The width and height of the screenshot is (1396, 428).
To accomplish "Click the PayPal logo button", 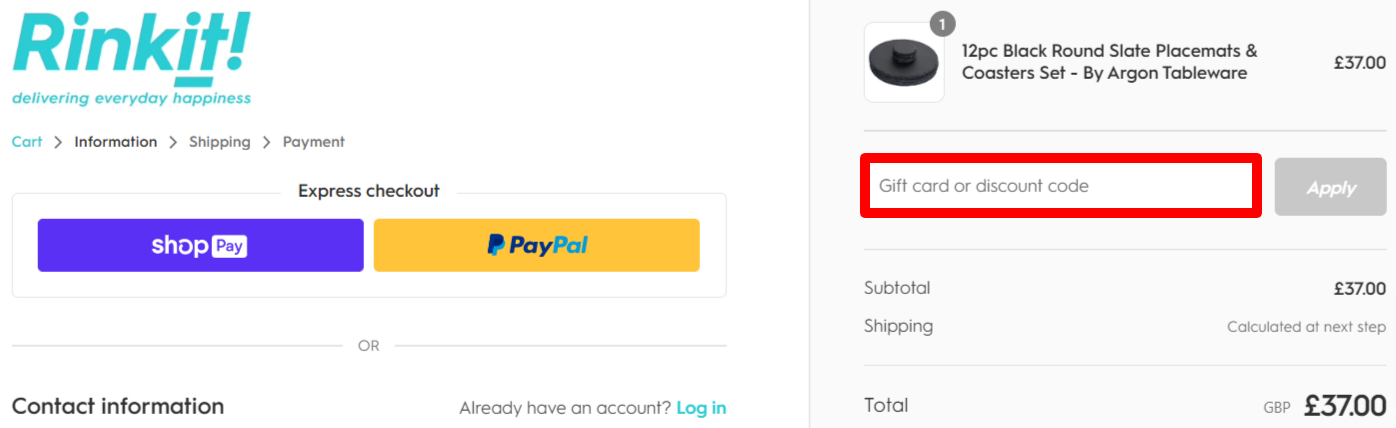I will coord(537,245).
